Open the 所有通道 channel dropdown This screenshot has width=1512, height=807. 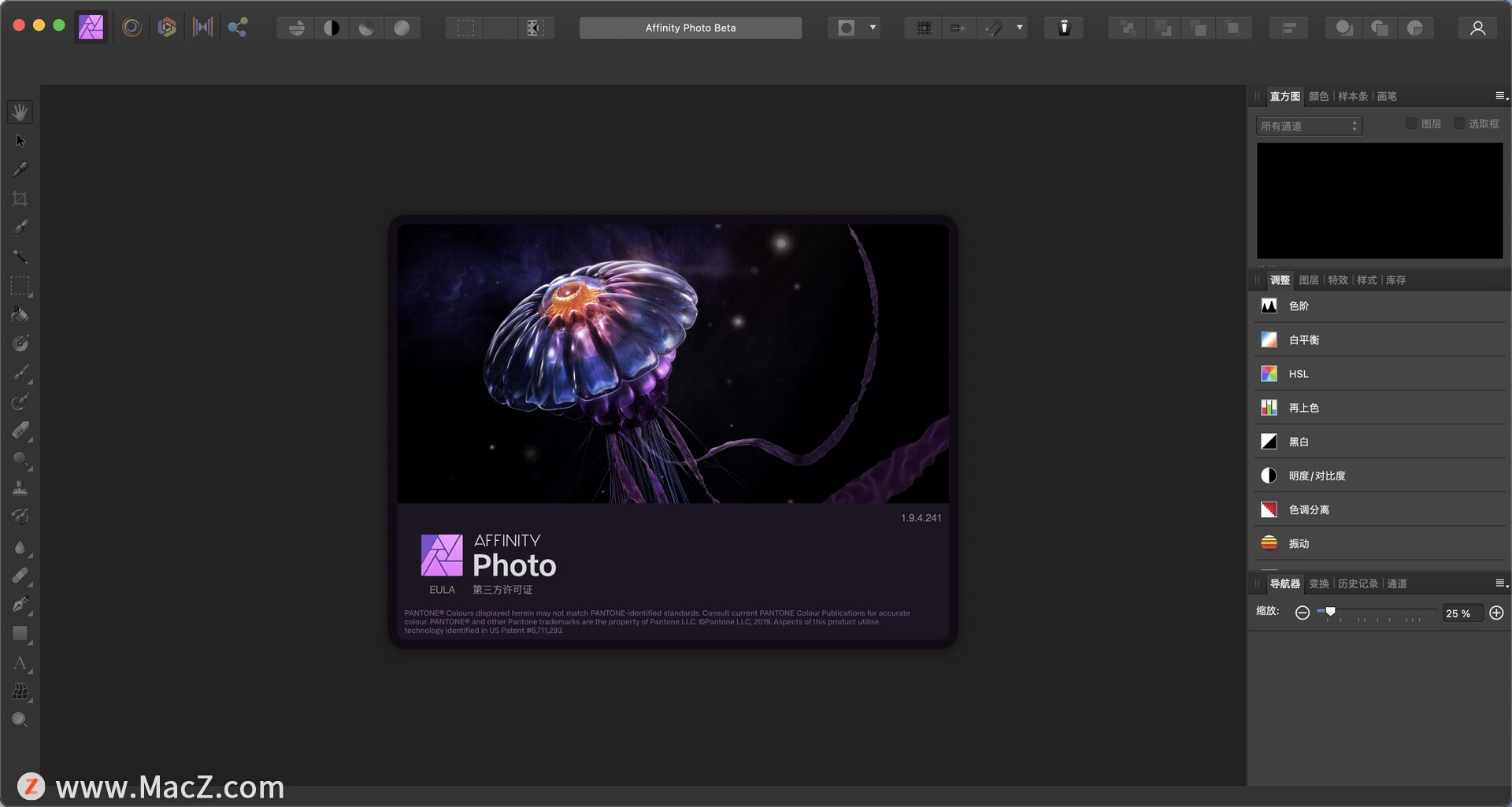(x=1309, y=125)
